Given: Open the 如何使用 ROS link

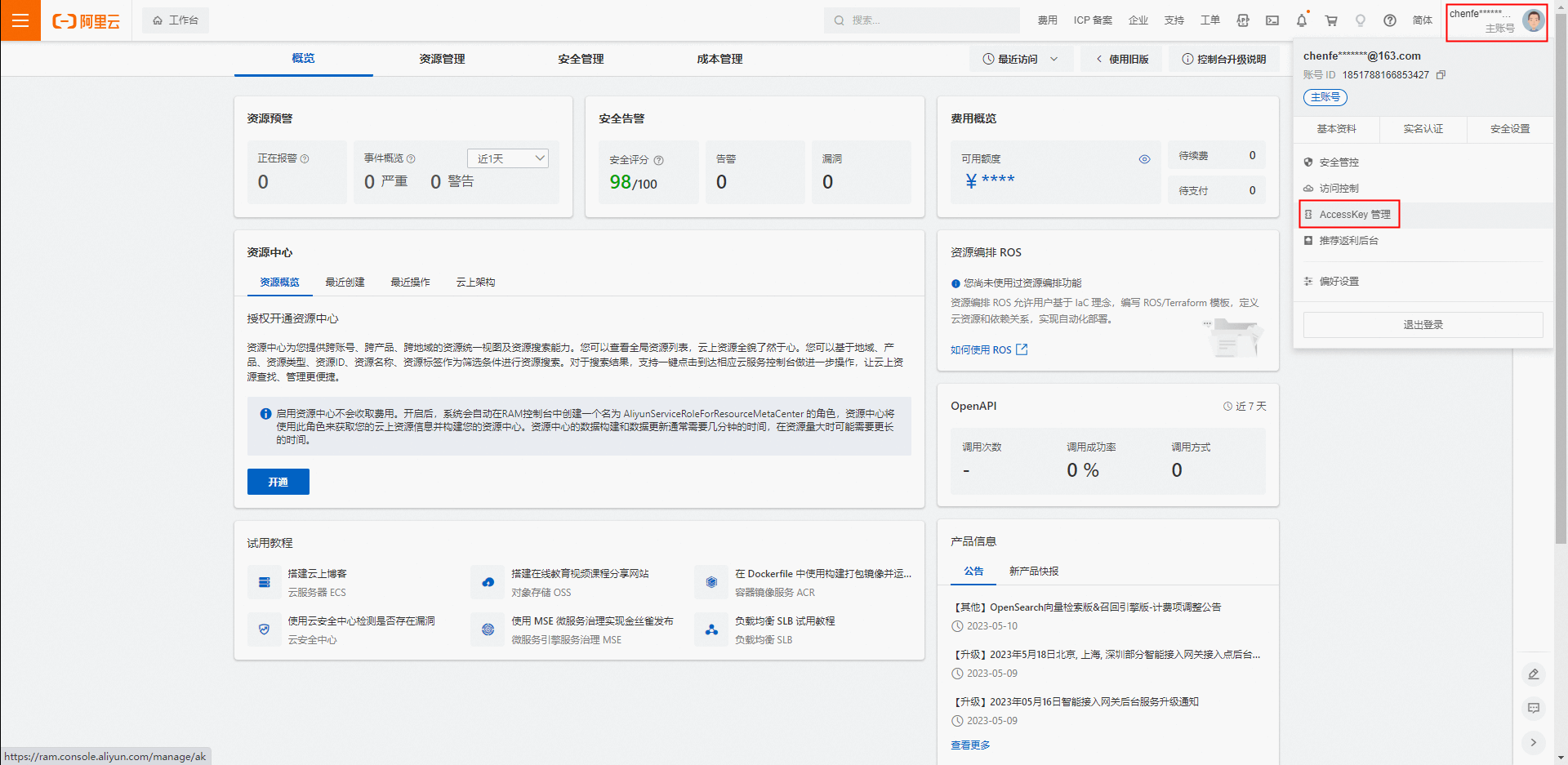Looking at the screenshot, I should 989,350.
